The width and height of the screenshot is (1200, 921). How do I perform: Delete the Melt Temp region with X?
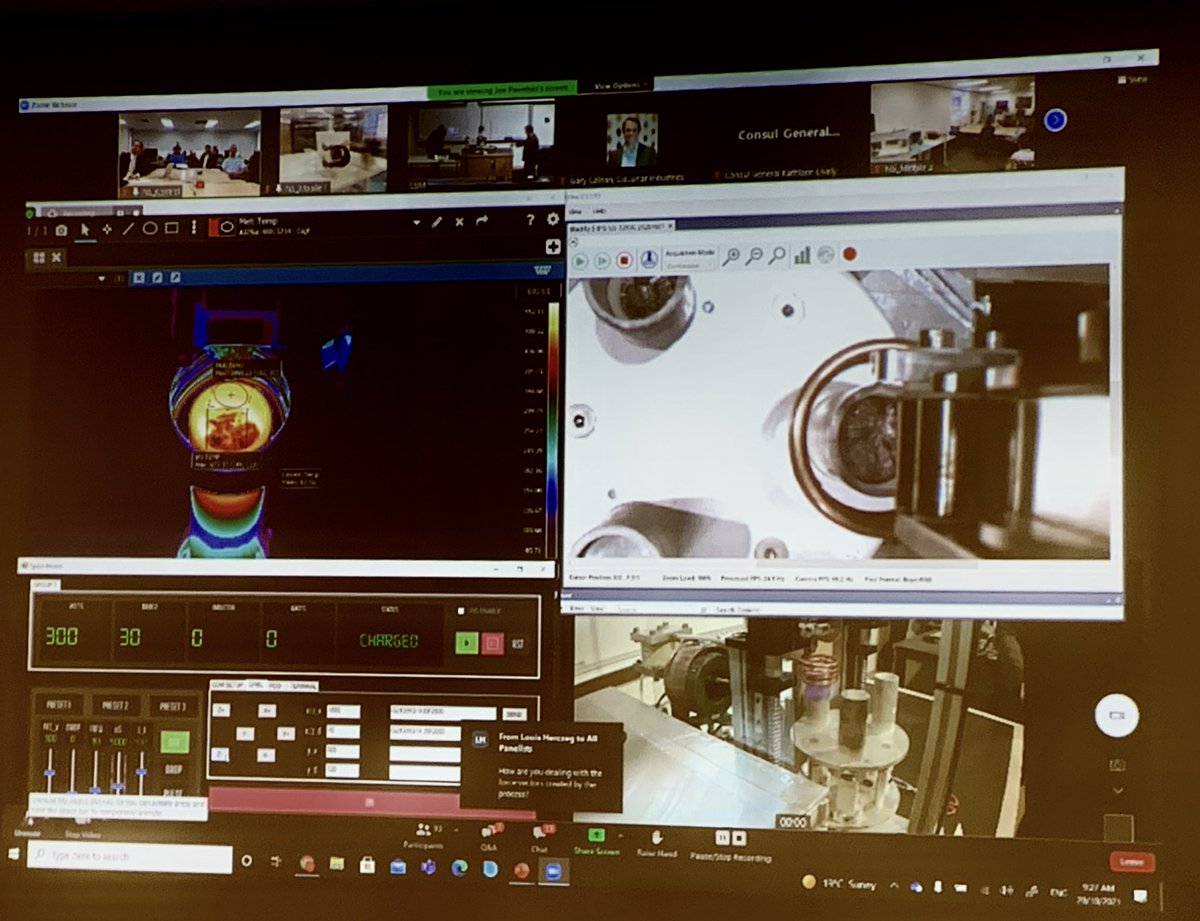click(x=459, y=222)
